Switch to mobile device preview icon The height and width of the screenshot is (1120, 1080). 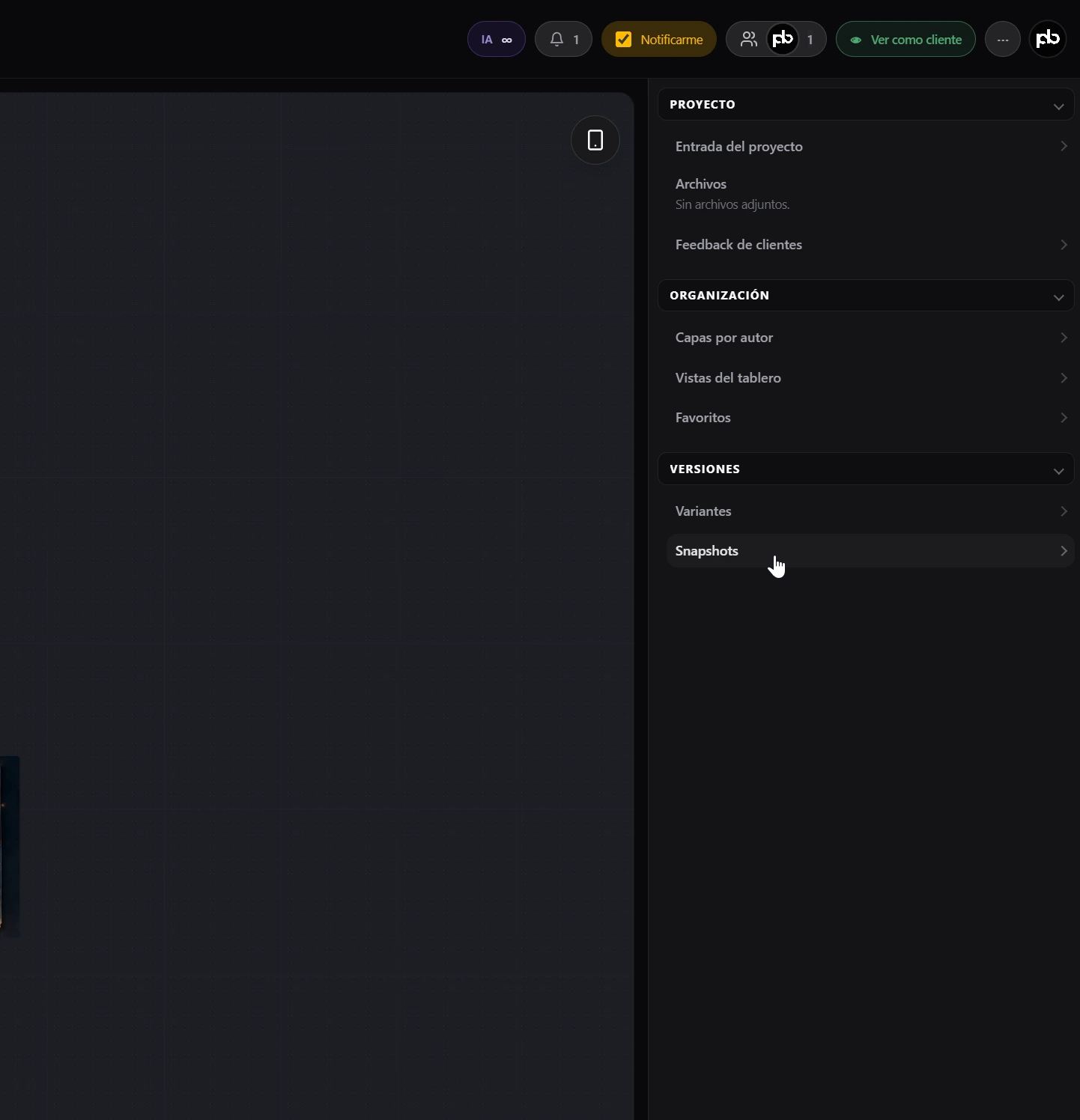pos(595,140)
